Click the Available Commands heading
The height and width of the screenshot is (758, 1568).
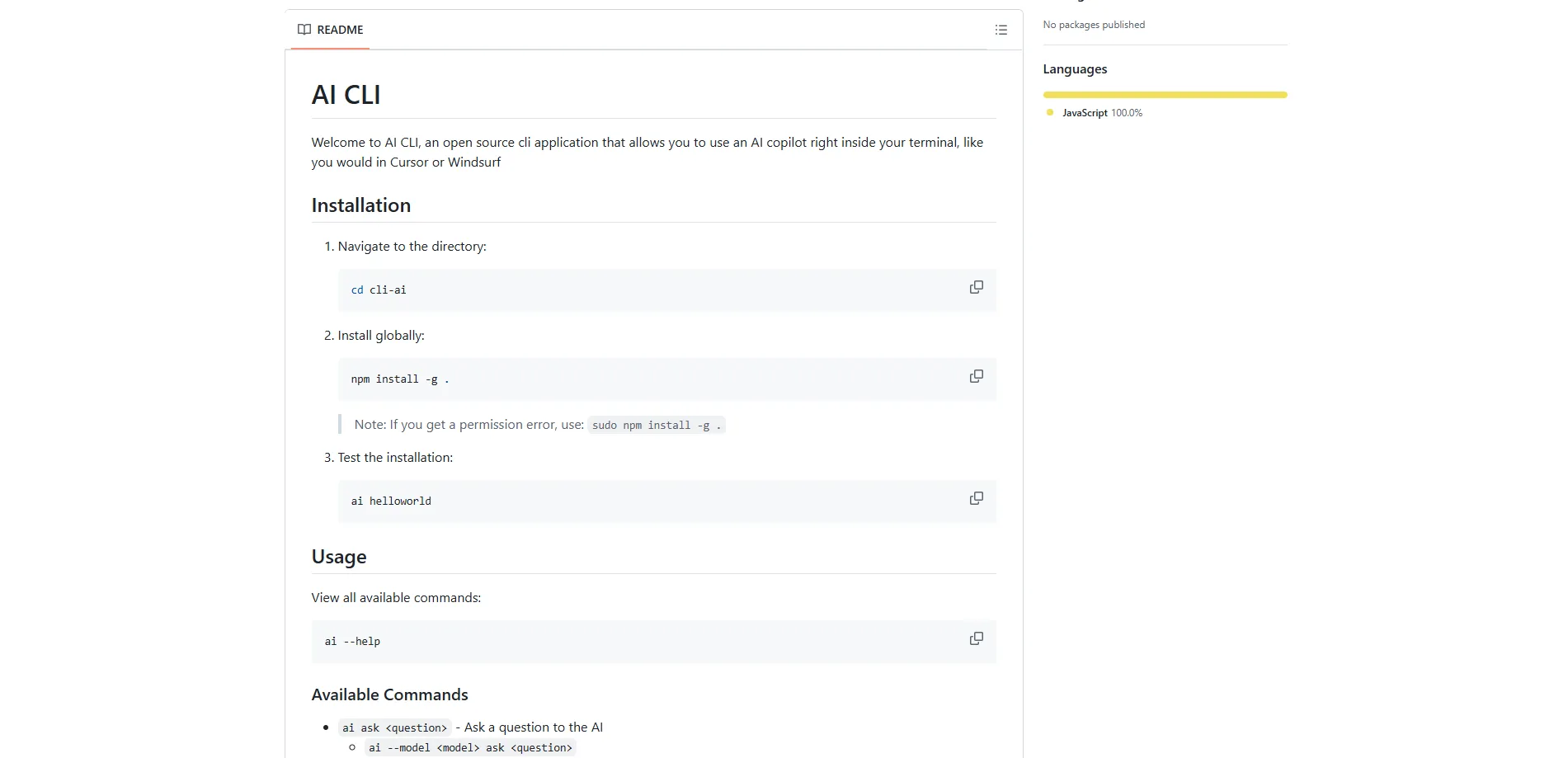point(389,694)
